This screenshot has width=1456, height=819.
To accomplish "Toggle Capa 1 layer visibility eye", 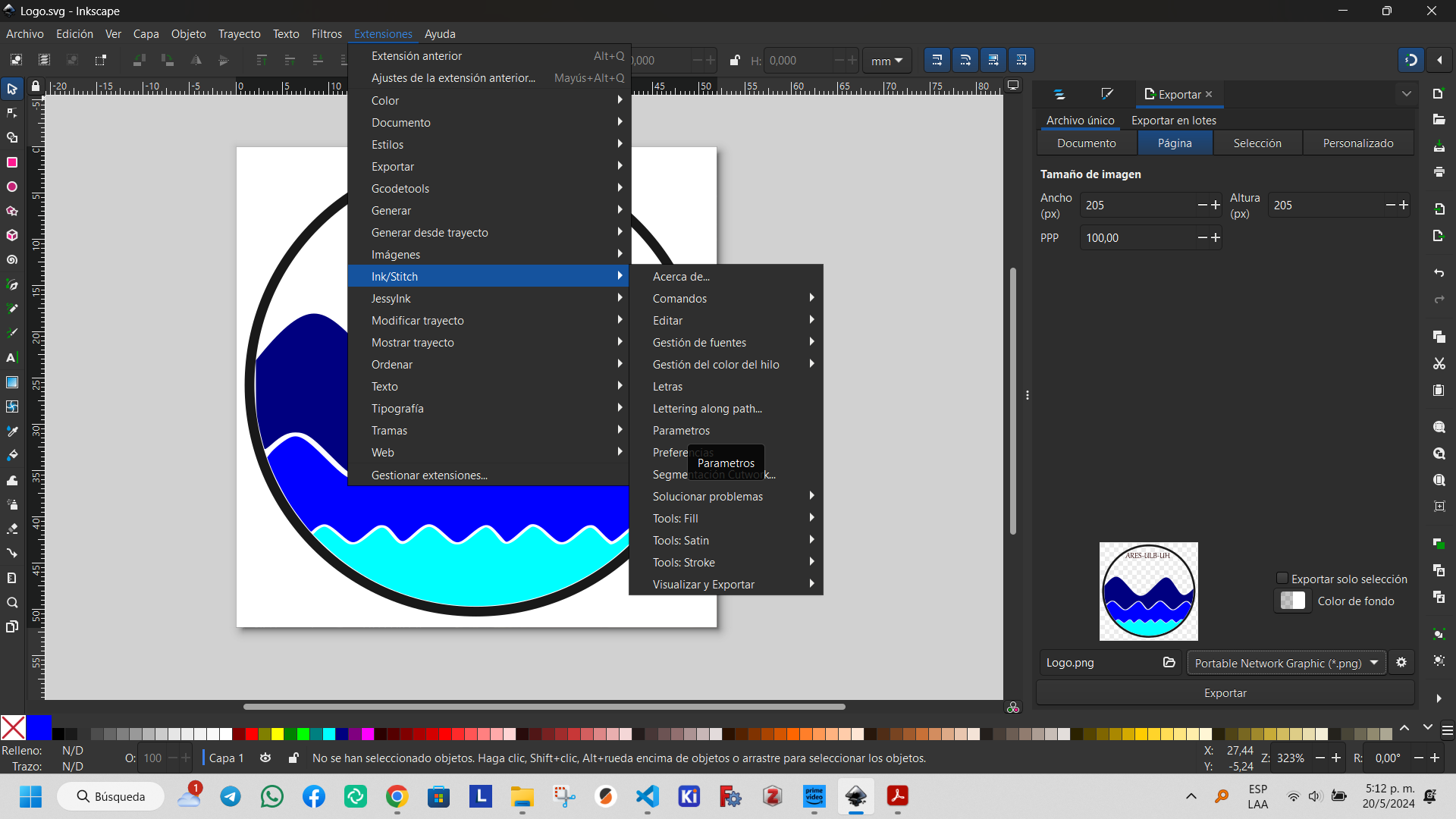I will click(x=265, y=758).
